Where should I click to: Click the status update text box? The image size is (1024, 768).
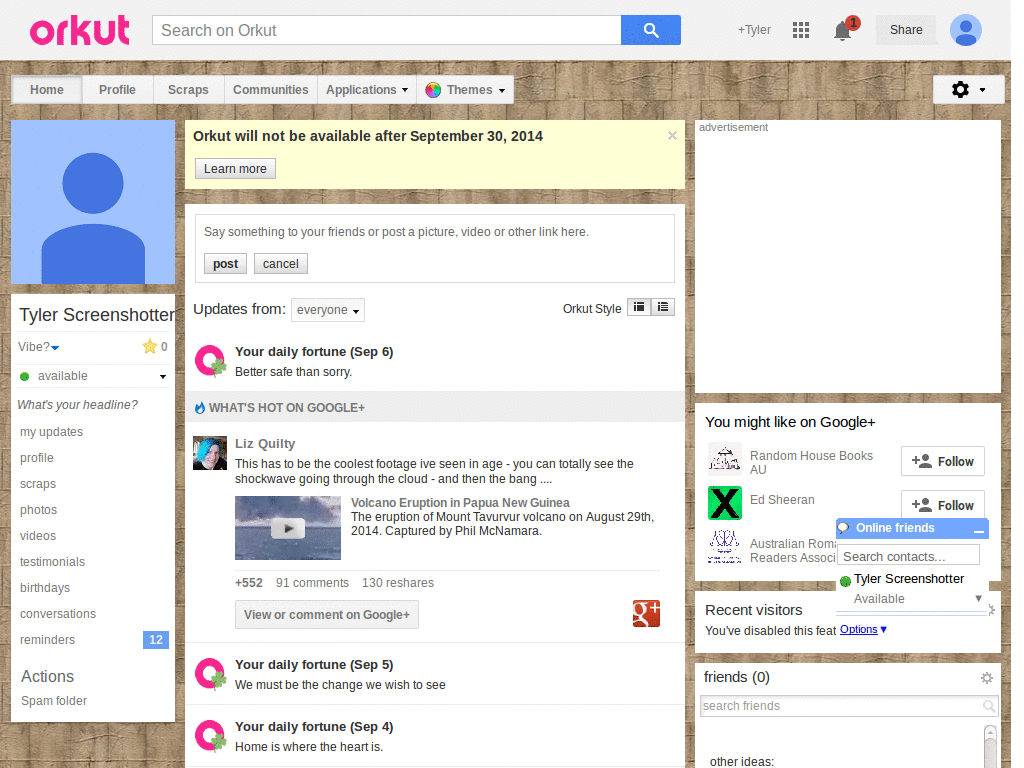pyautogui.click(x=434, y=232)
